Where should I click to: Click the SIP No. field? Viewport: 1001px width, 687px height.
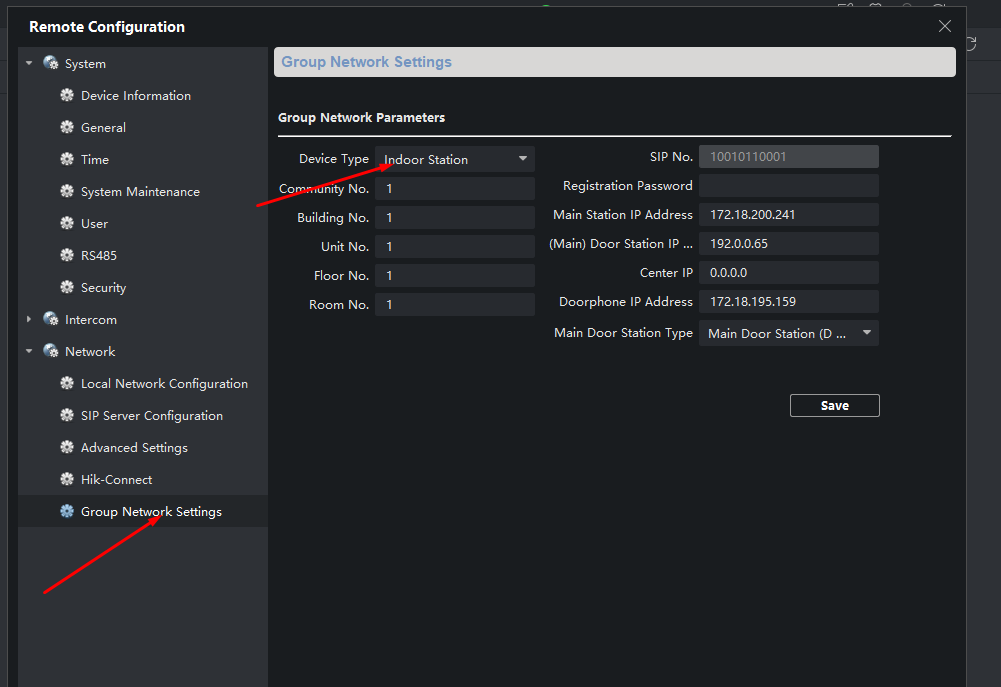click(788, 156)
